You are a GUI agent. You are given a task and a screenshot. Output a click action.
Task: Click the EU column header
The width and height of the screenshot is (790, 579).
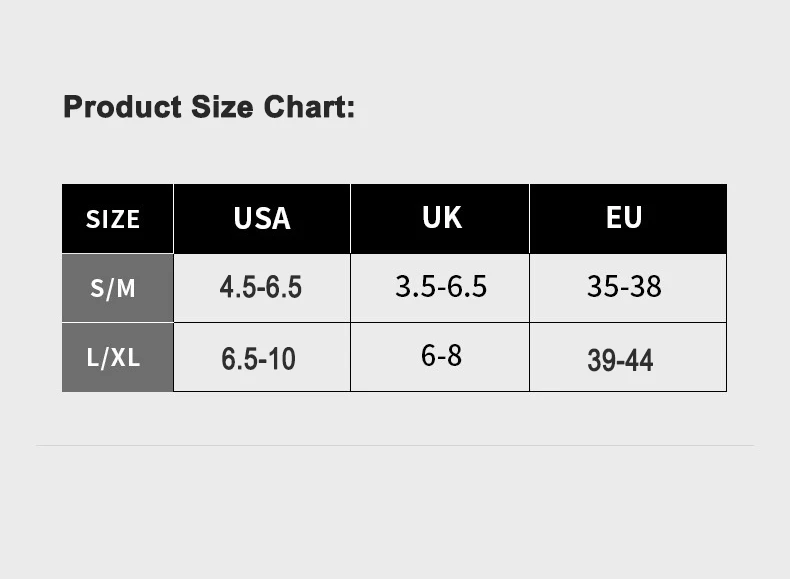[624, 217]
